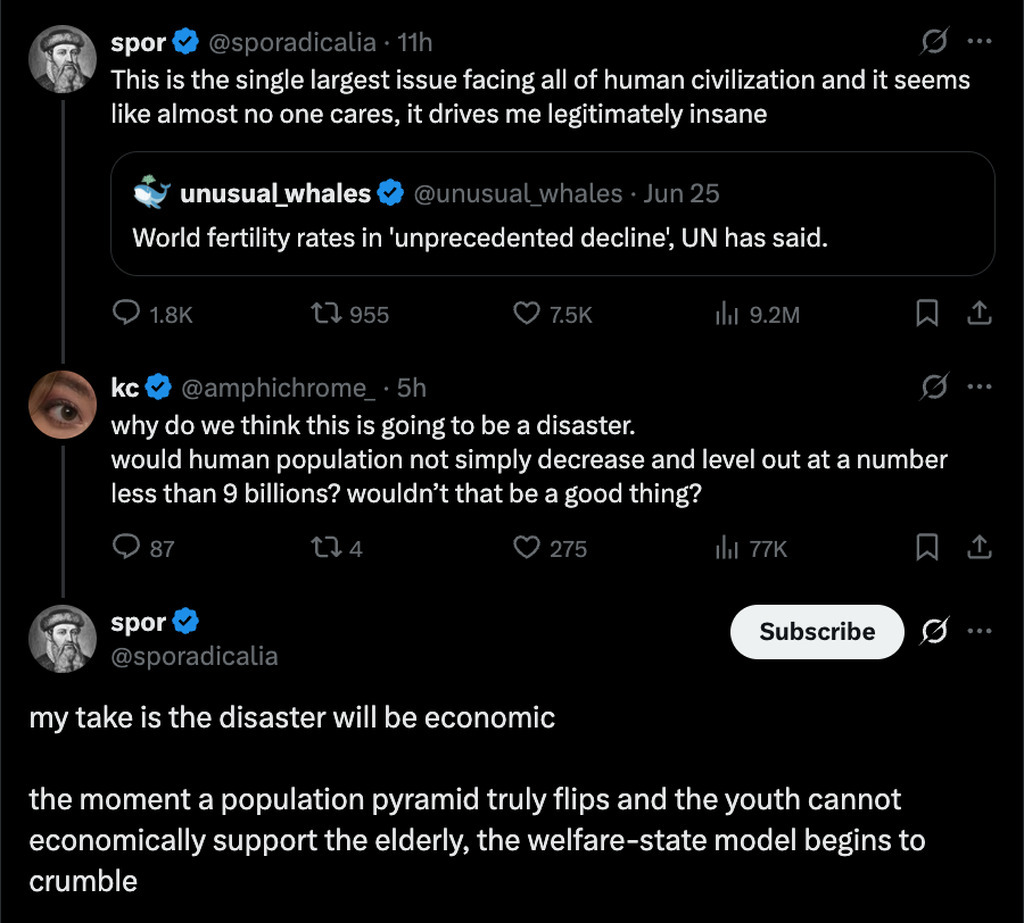Reply to kc's post with 87 replies

[x=126, y=547]
